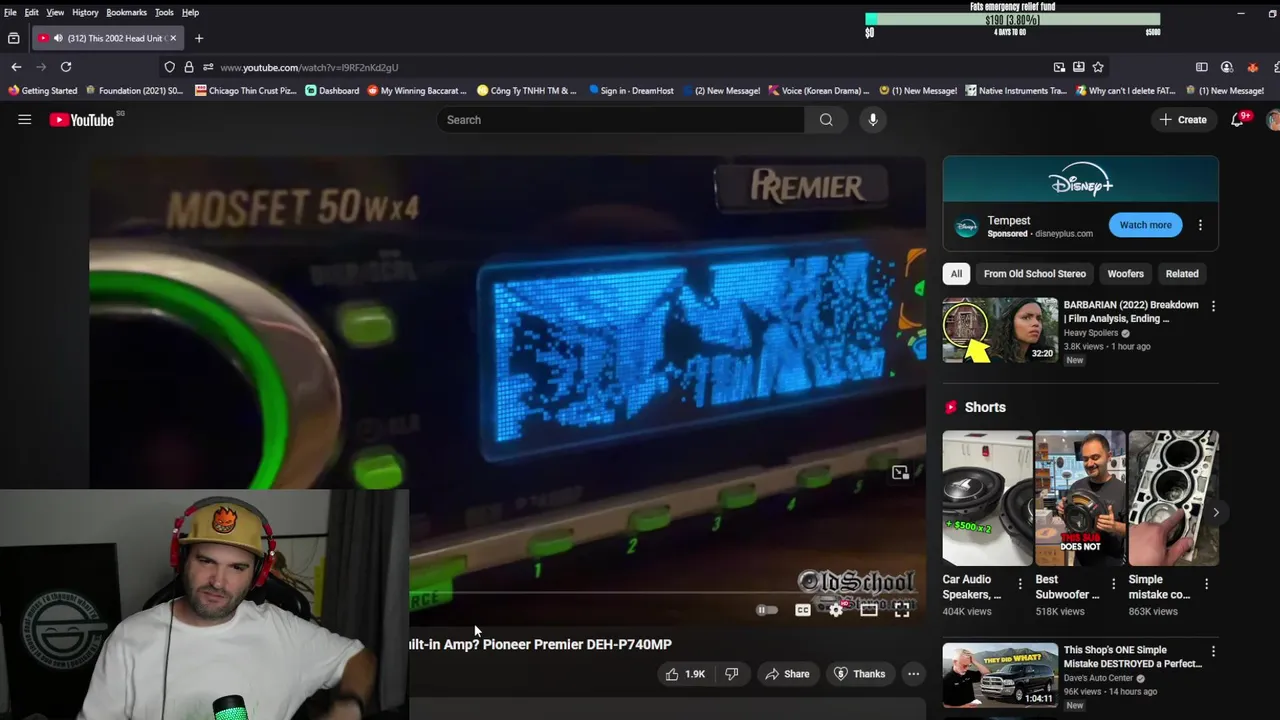Open menu for Best Subwoofer short

(x=1113, y=584)
